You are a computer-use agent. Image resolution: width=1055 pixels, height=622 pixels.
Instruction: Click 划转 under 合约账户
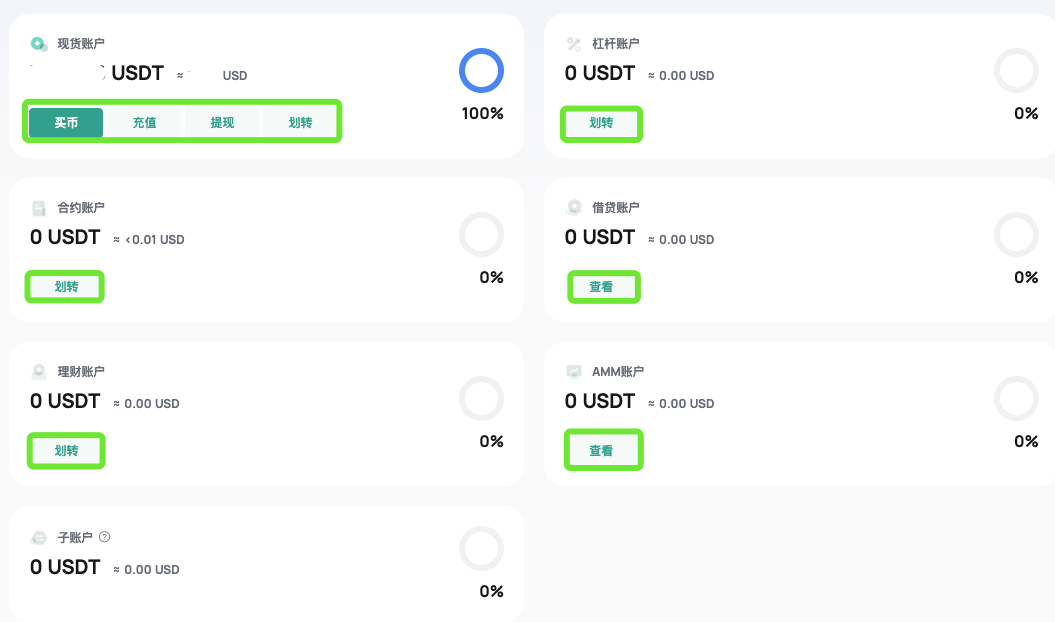coord(66,287)
